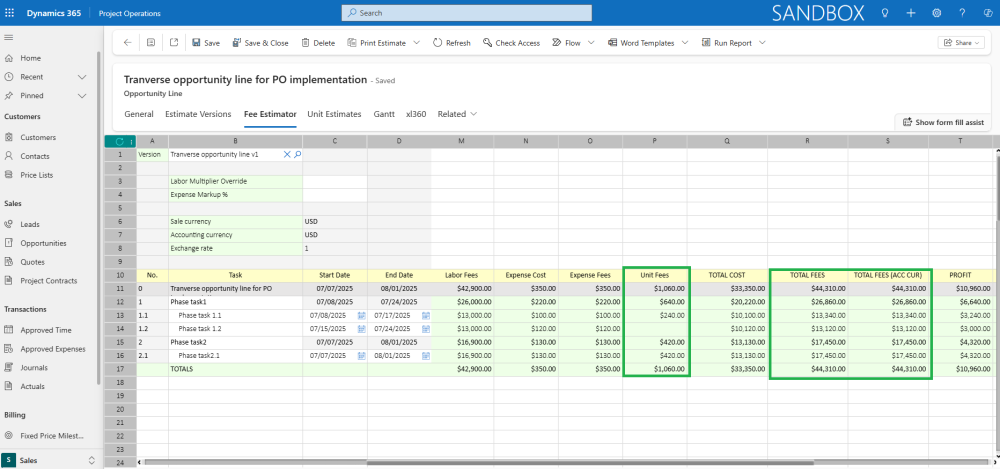This screenshot has width=1000, height=469.
Task: Switch to the Gantt tab
Action: tap(383, 114)
